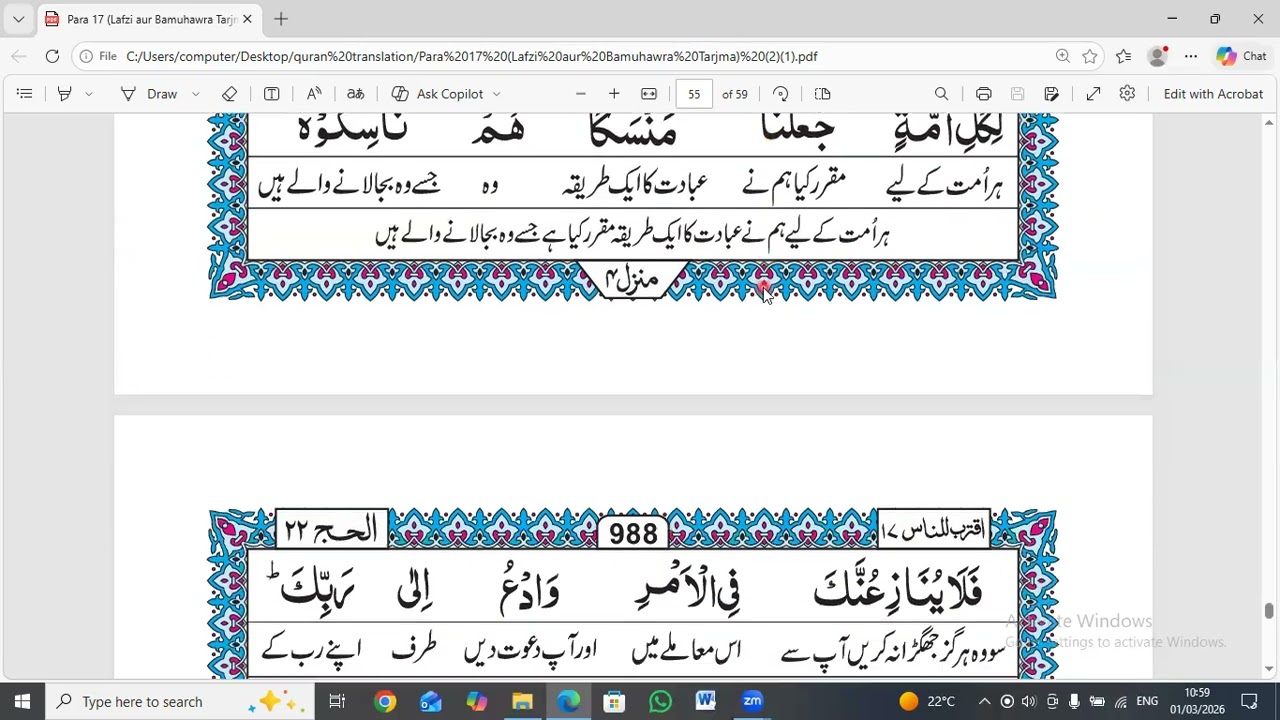Image resolution: width=1280 pixels, height=720 pixels.
Task: Open Task View
Action: (x=337, y=702)
